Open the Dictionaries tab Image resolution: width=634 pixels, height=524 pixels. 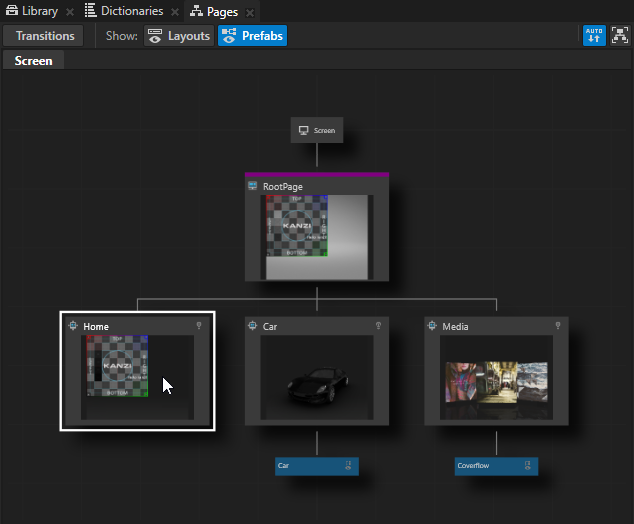(123, 12)
